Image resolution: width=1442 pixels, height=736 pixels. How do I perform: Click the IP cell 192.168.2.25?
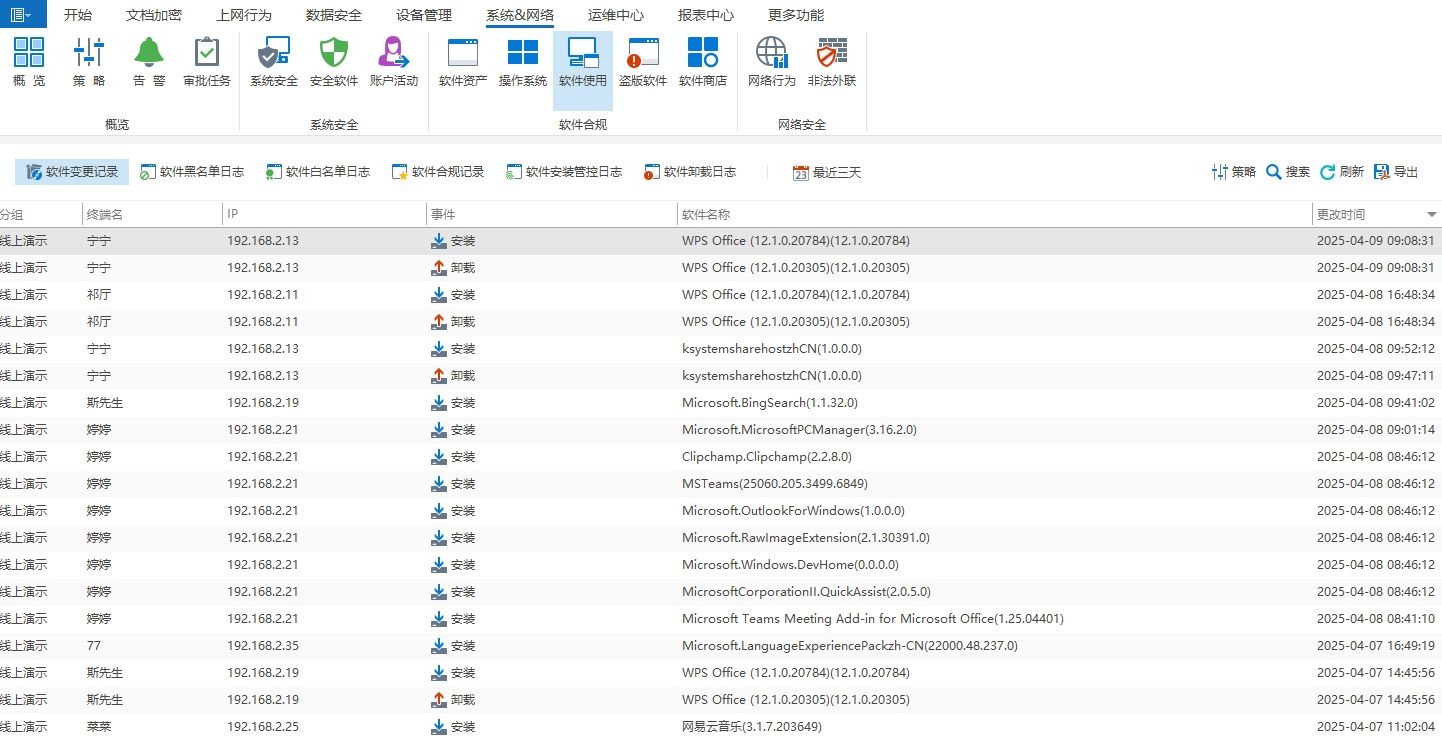point(263,727)
